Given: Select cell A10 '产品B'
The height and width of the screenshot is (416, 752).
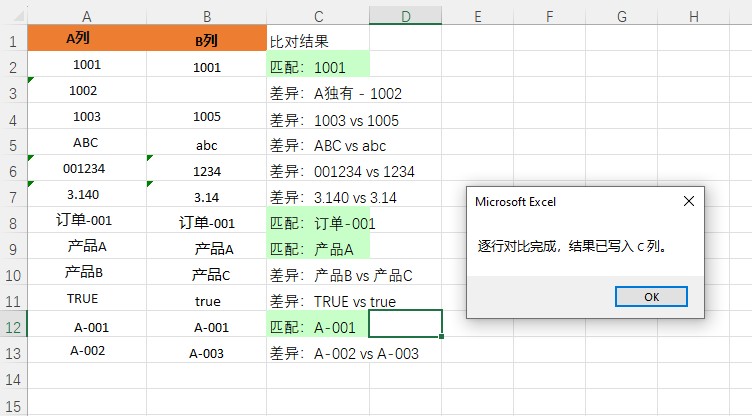Looking at the screenshot, I should pyautogui.click(x=87, y=272).
